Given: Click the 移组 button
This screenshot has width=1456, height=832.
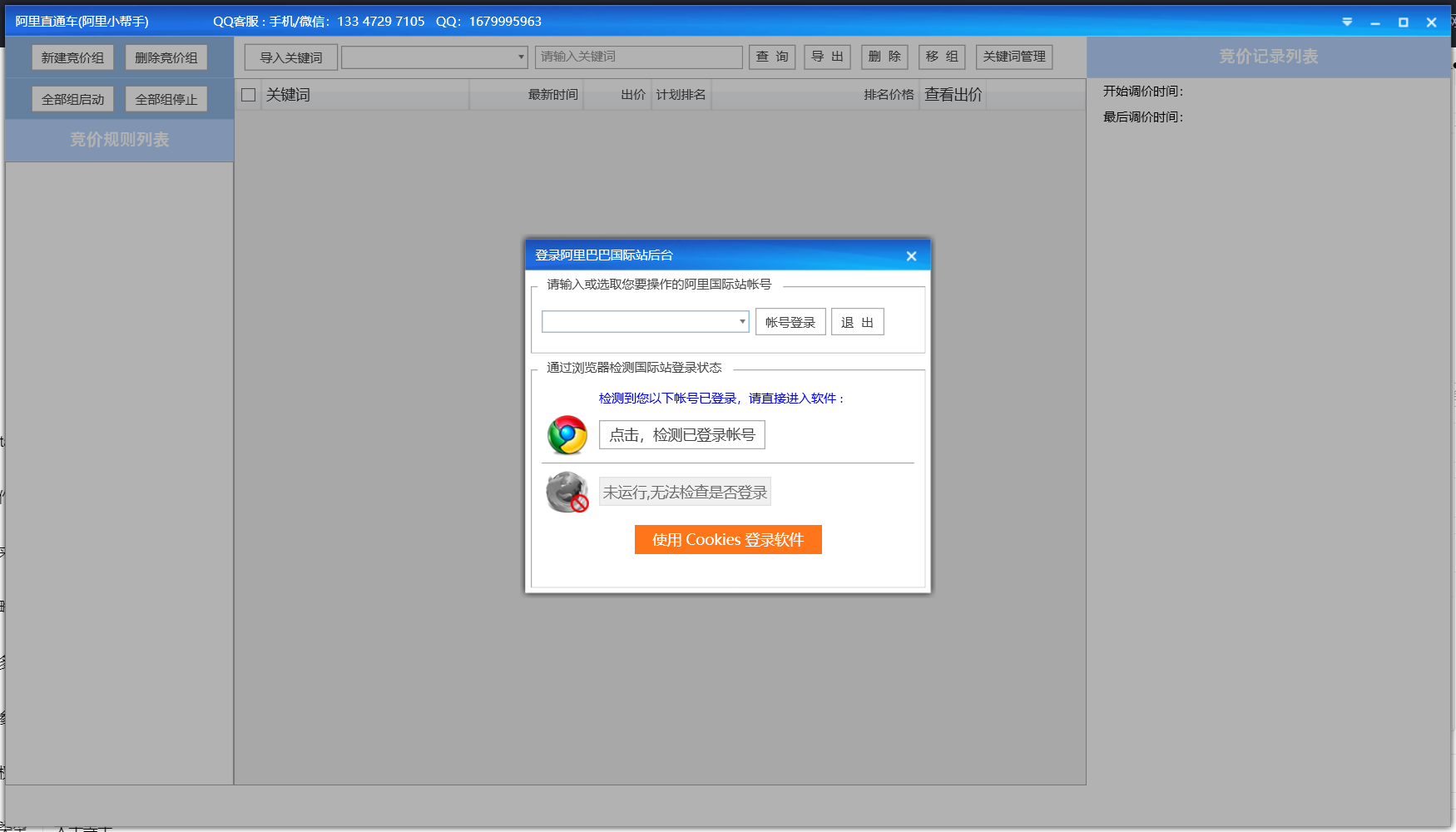Looking at the screenshot, I should (942, 57).
